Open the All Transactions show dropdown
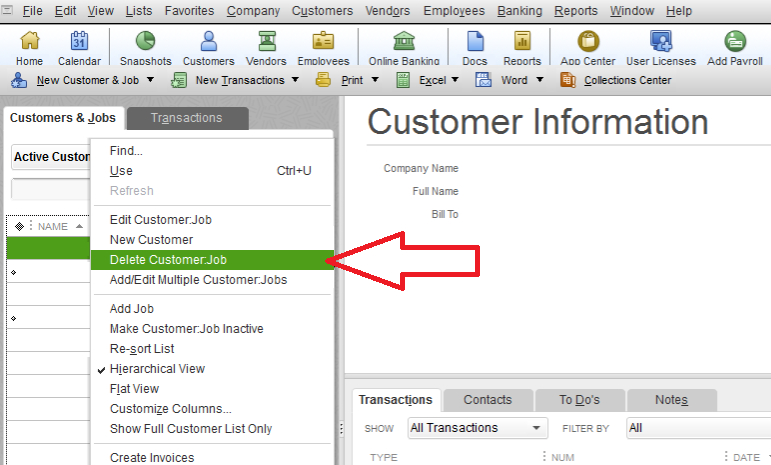Screen dimensions: 771x465 tap(477, 428)
